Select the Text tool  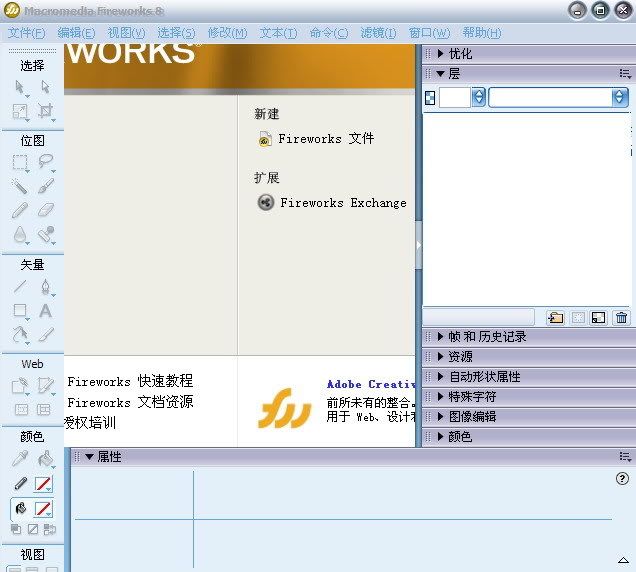(x=45, y=311)
